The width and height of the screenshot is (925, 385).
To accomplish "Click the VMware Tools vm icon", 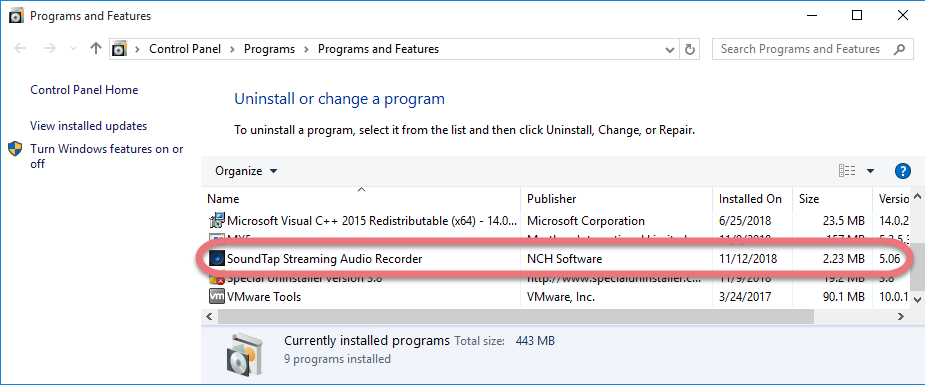I will (x=217, y=297).
